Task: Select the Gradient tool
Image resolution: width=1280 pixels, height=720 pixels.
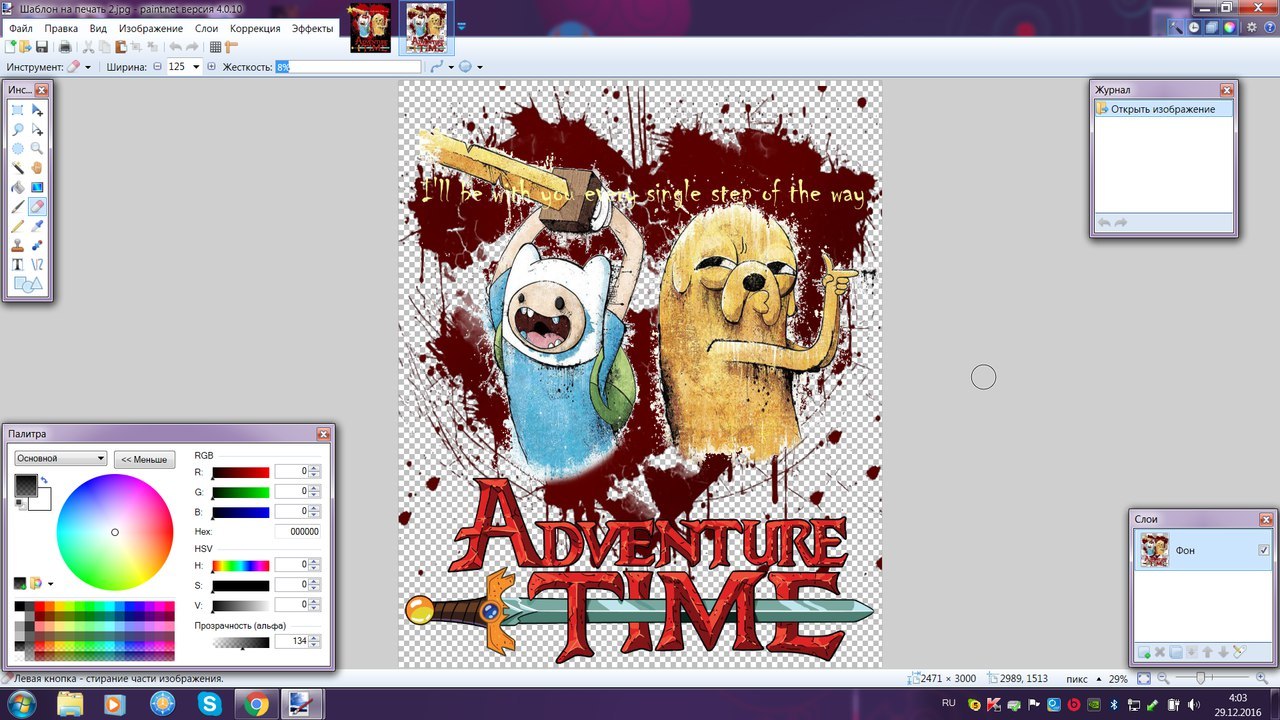Action: click(37, 187)
